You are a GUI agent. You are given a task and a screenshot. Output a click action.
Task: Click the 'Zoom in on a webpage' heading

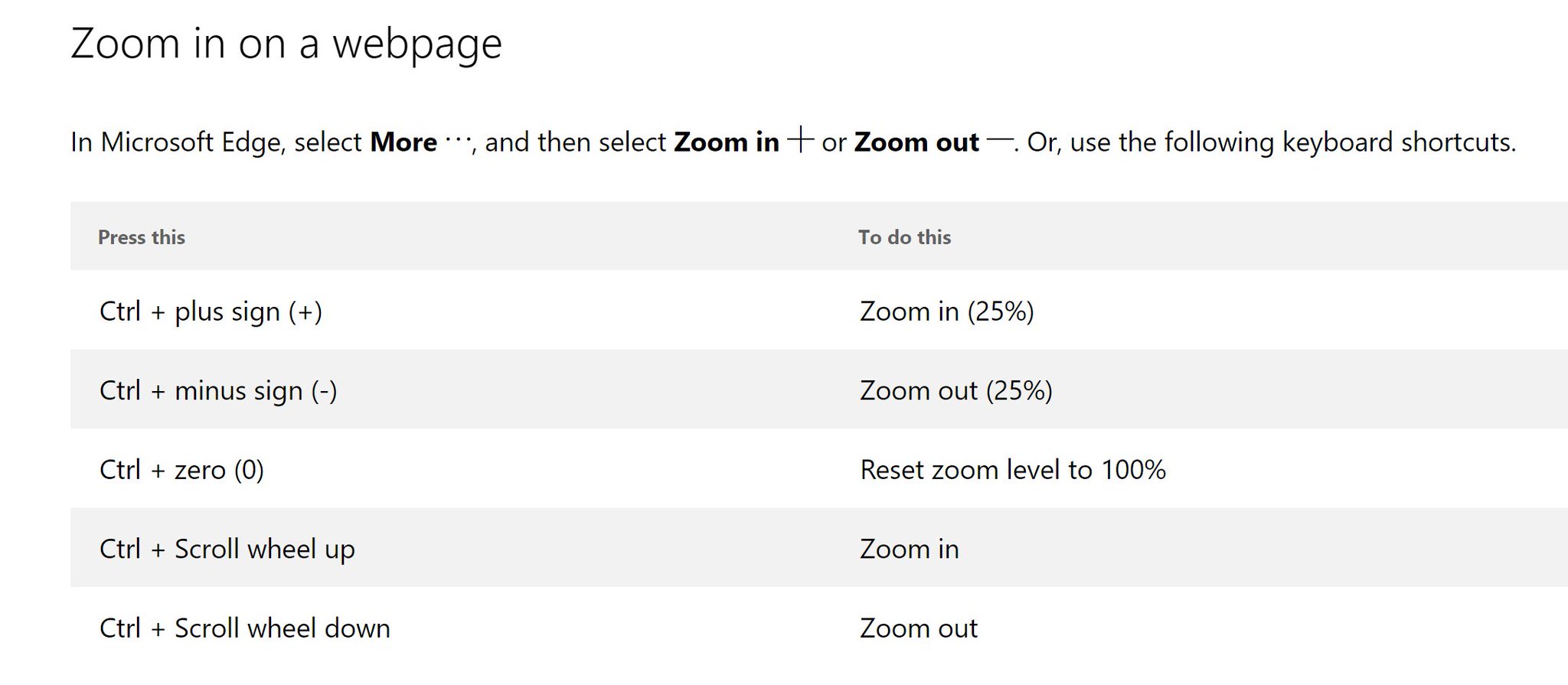point(286,44)
